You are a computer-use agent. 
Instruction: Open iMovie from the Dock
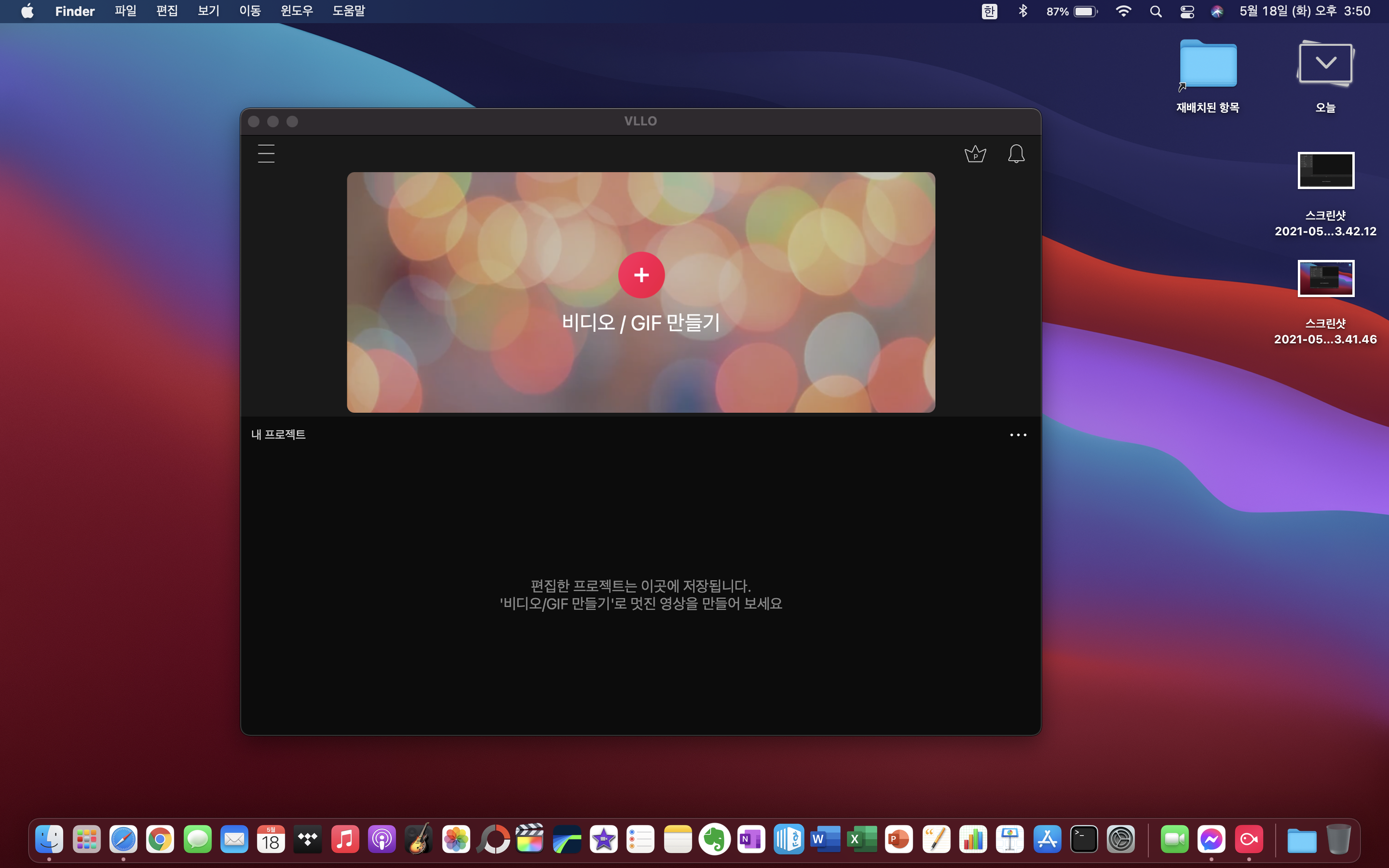[604, 839]
